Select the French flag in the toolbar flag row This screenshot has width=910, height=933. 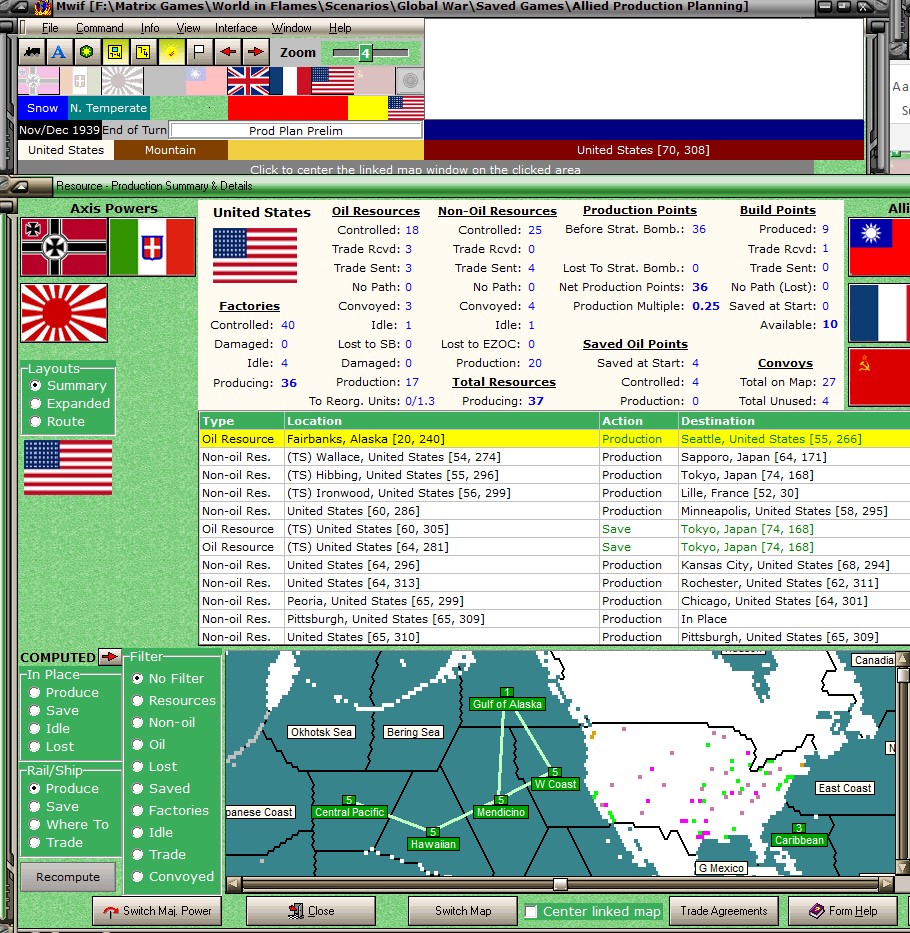point(290,81)
